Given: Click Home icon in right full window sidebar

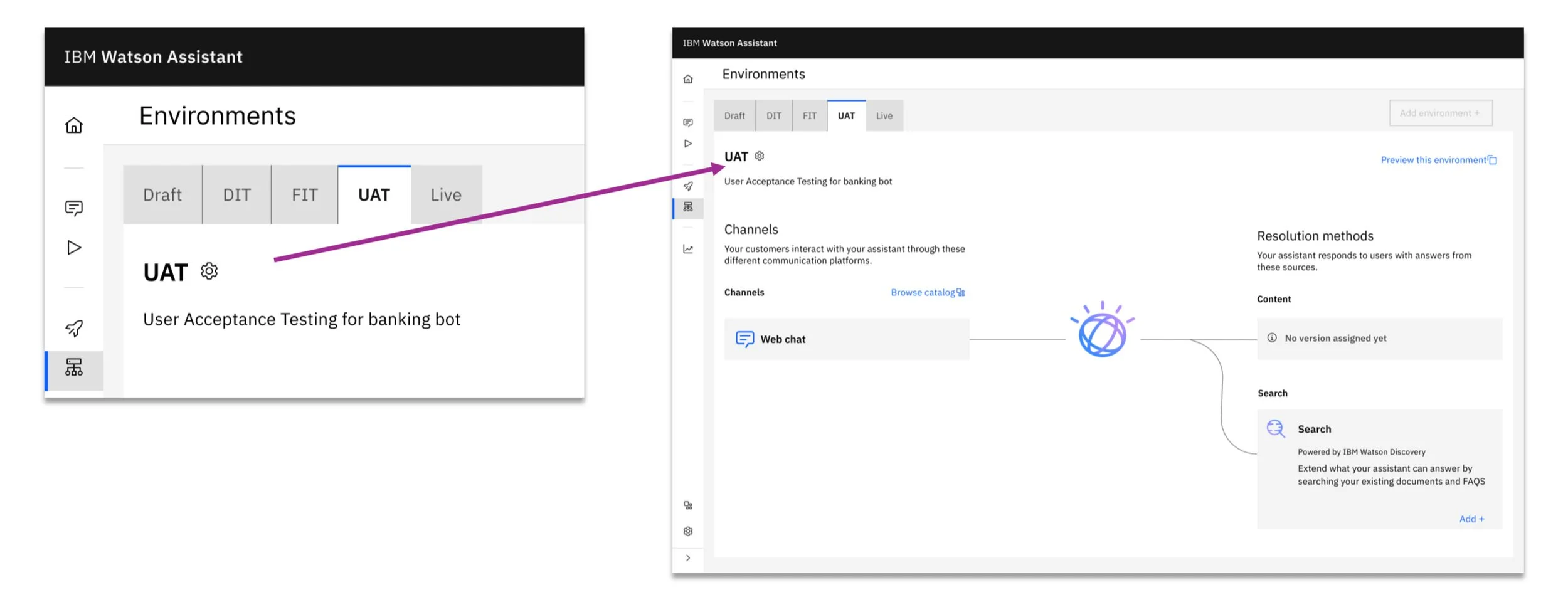Looking at the screenshot, I should [x=688, y=79].
